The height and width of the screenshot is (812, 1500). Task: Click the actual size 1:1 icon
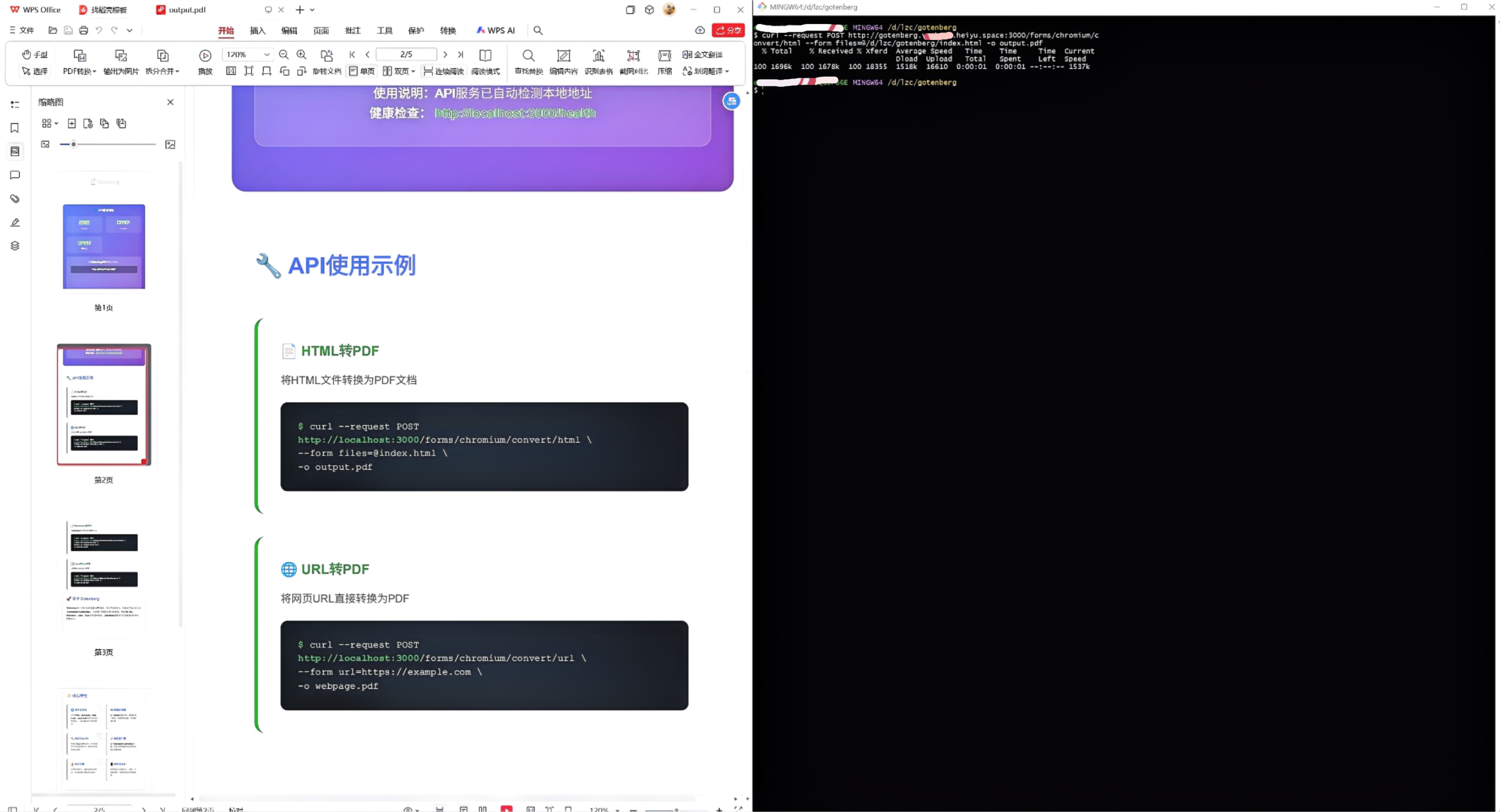click(x=231, y=71)
